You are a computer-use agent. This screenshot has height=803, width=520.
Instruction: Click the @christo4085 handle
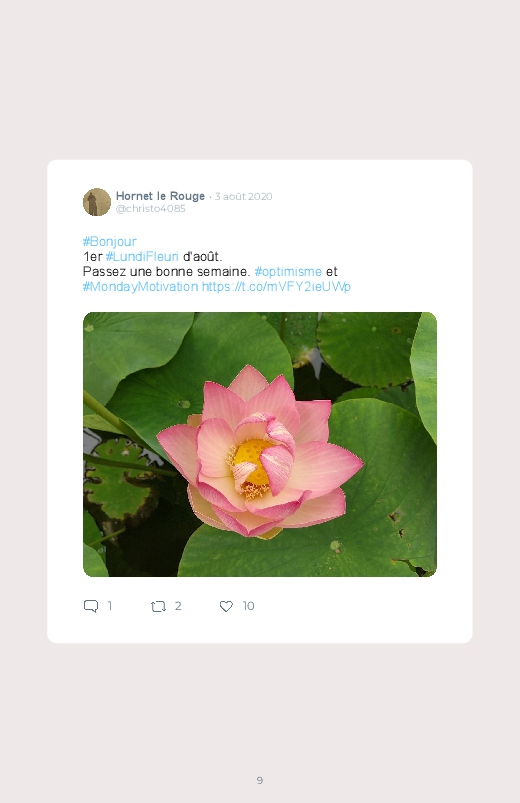point(151,208)
